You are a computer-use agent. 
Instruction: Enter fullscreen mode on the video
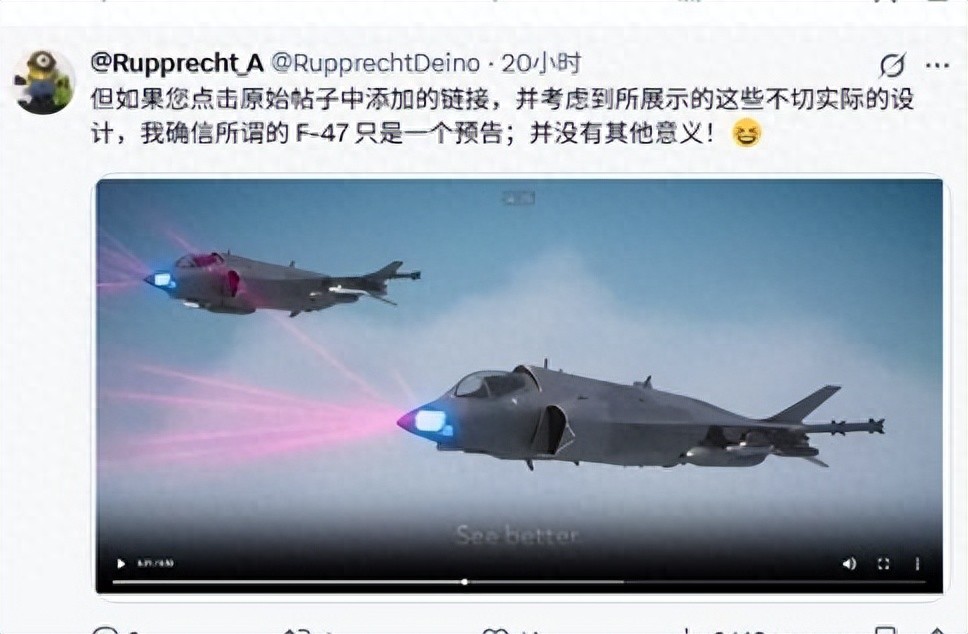click(883, 564)
